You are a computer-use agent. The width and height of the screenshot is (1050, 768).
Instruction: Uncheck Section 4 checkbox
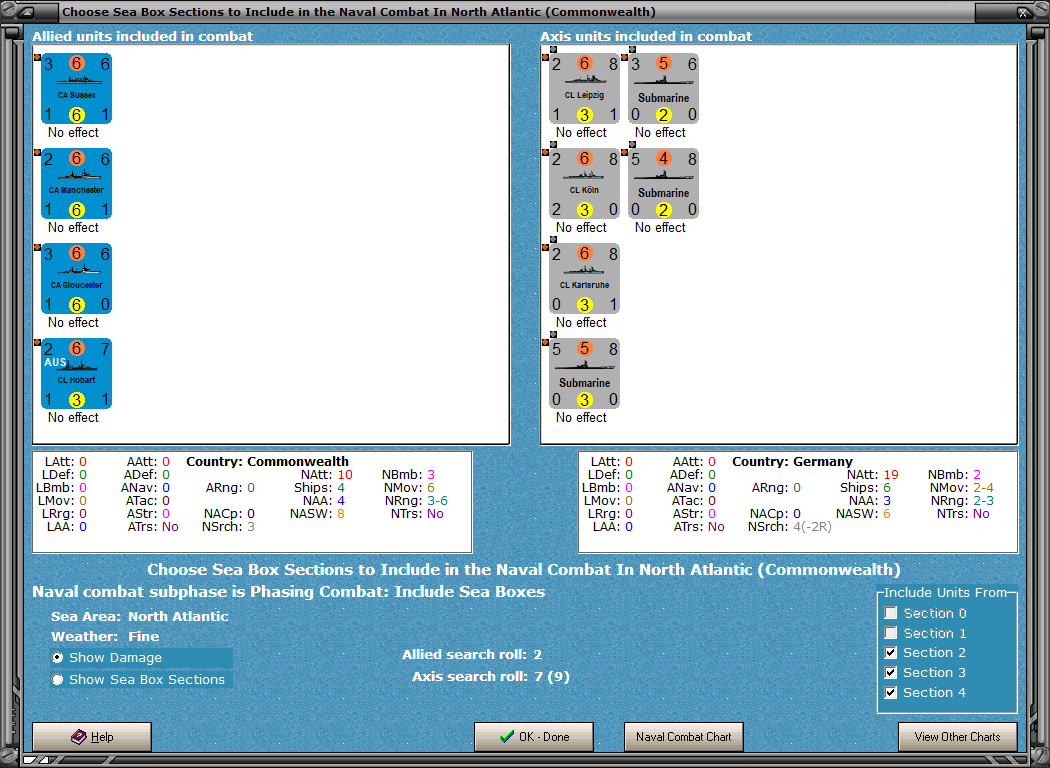pyautogui.click(x=891, y=692)
